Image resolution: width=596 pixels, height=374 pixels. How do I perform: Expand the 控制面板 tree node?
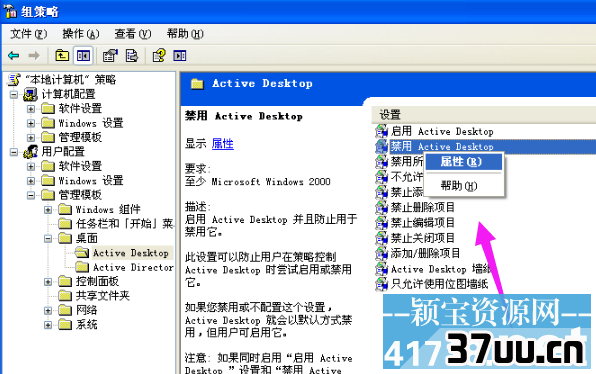click(x=48, y=282)
